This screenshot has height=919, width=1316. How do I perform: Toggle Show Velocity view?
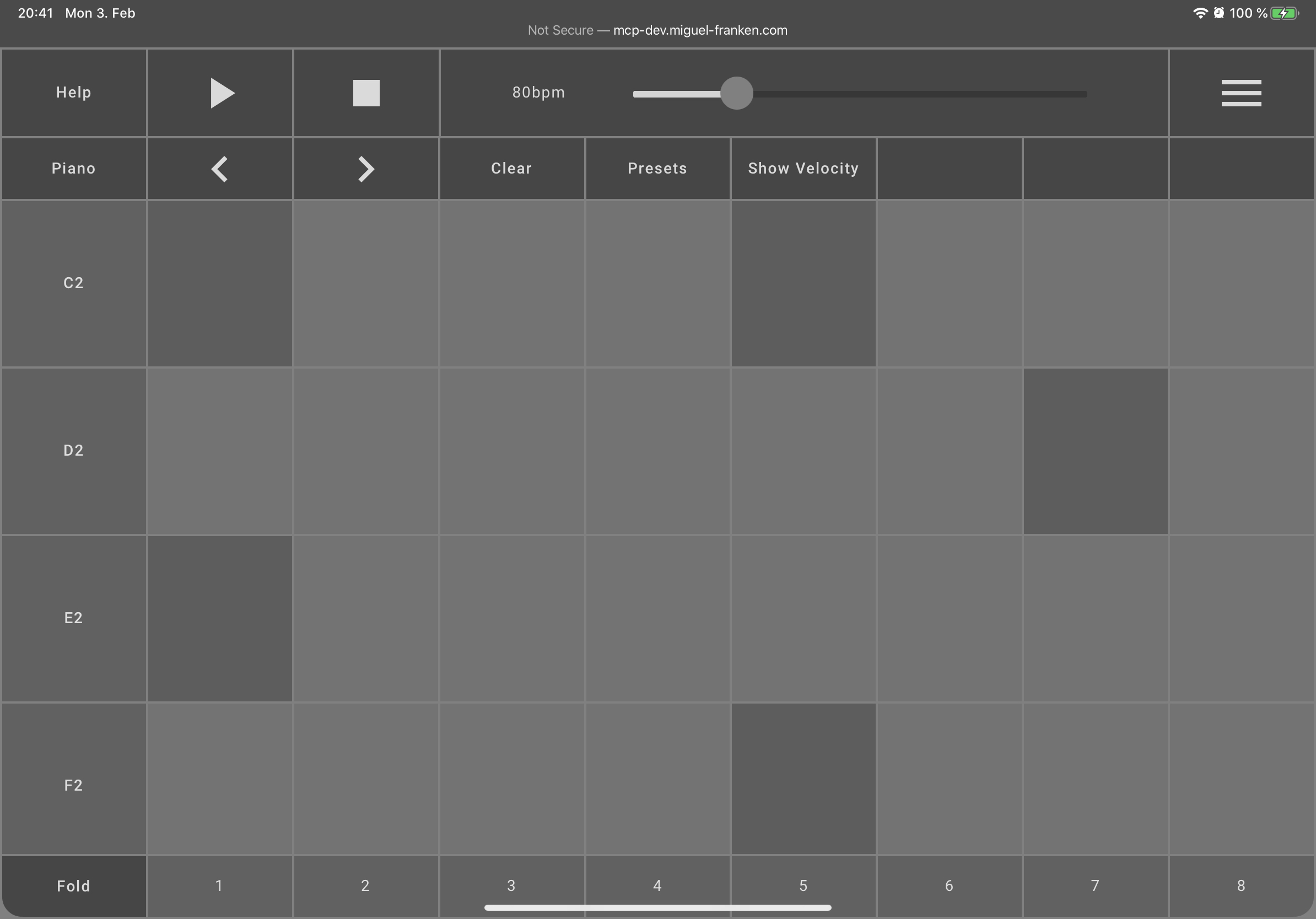pyautogui.click(x=803, y=169)
